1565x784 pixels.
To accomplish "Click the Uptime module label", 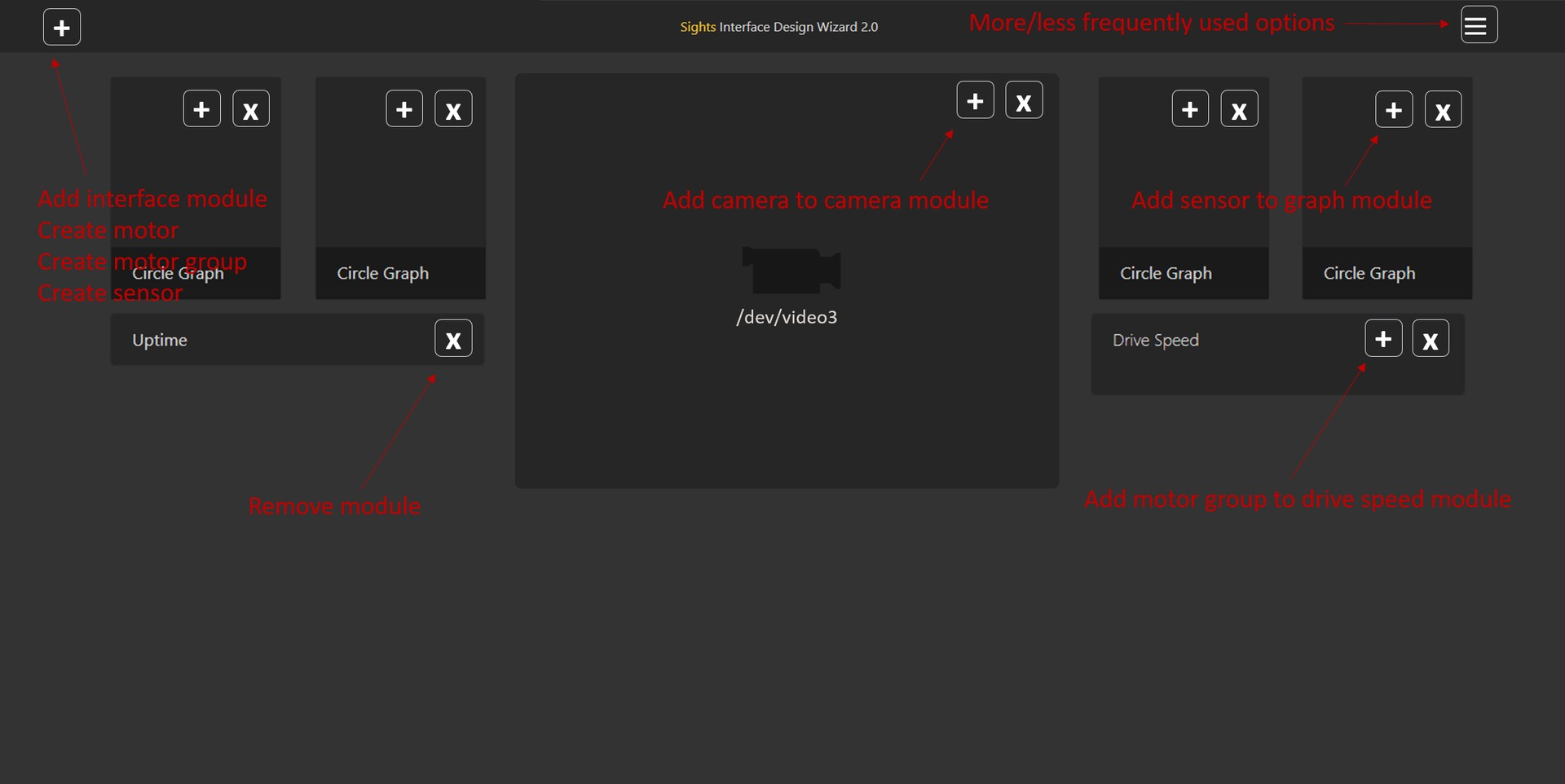I will (160, 340).
